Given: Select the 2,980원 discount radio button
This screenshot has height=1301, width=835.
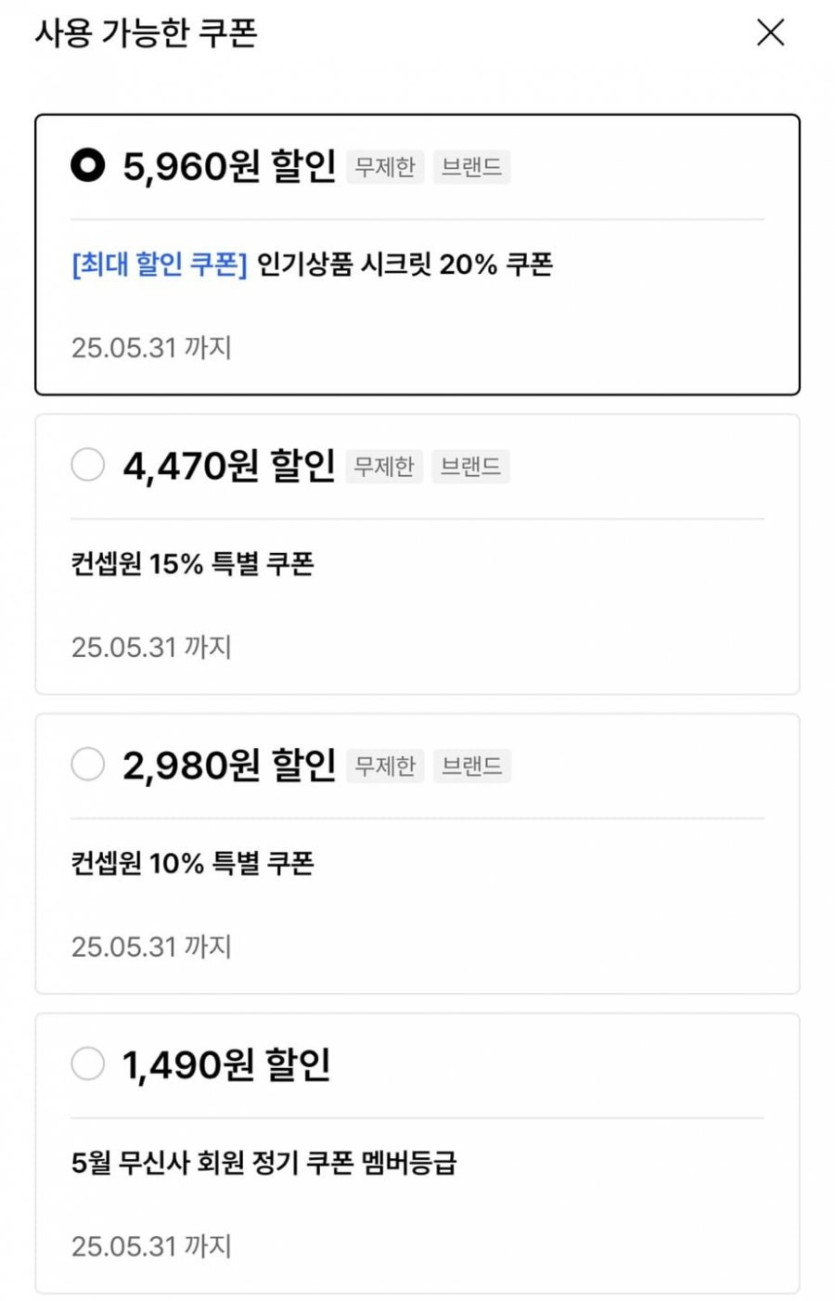Looking at the screenshot, I should tap(88, 765).
